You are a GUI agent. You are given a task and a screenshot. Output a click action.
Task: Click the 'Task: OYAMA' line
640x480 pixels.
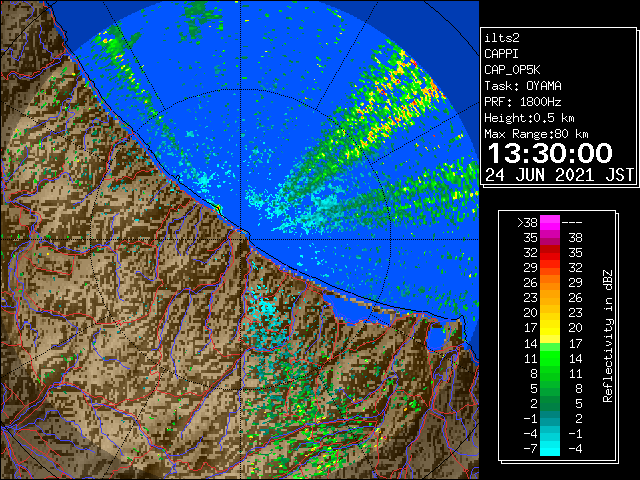[523, 86]
